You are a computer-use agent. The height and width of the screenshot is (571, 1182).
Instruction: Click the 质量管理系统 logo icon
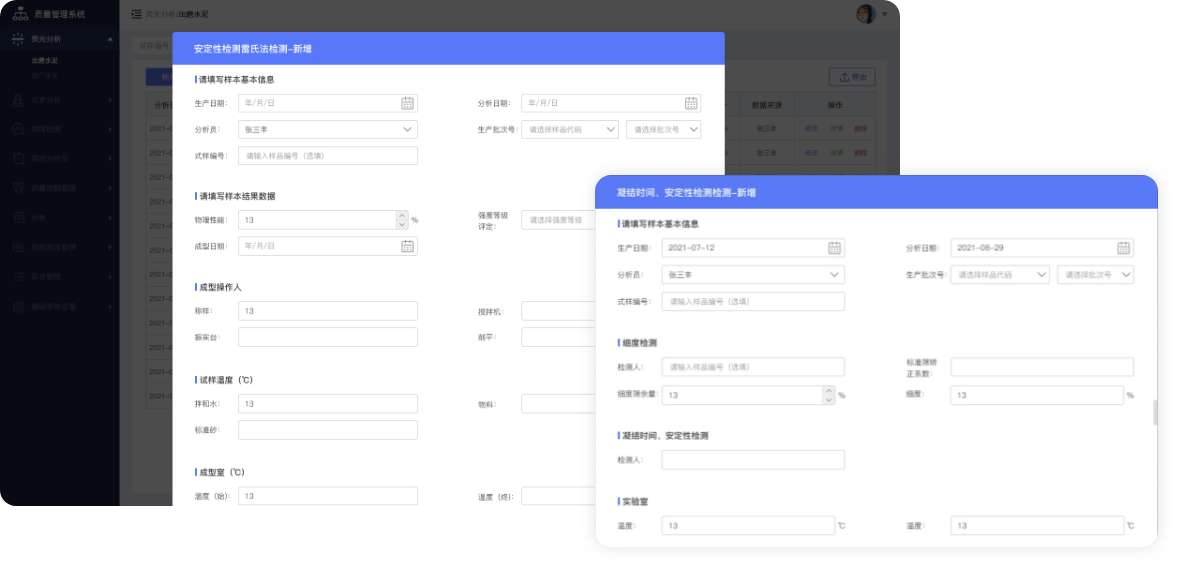(x=20, y=14)
